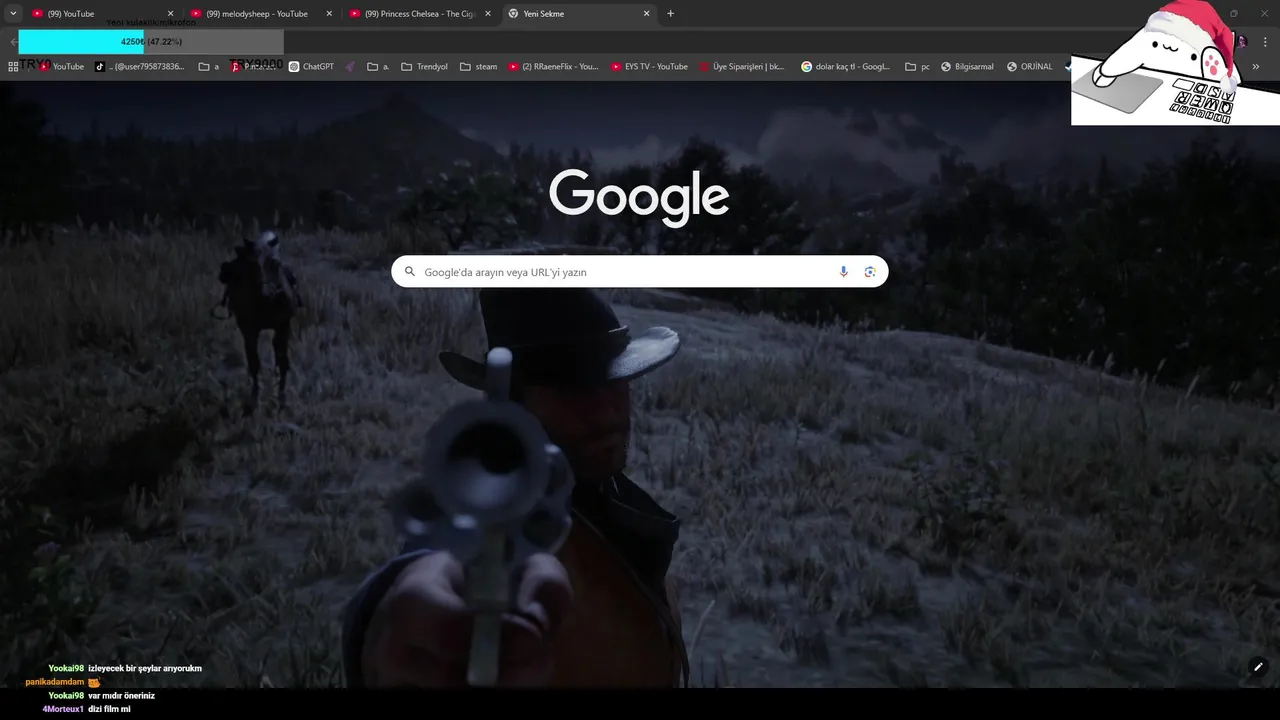The image size is (1280, 720).
Task: Open the 'a.' bookmarks folder
Action: (x=378, y=67)
